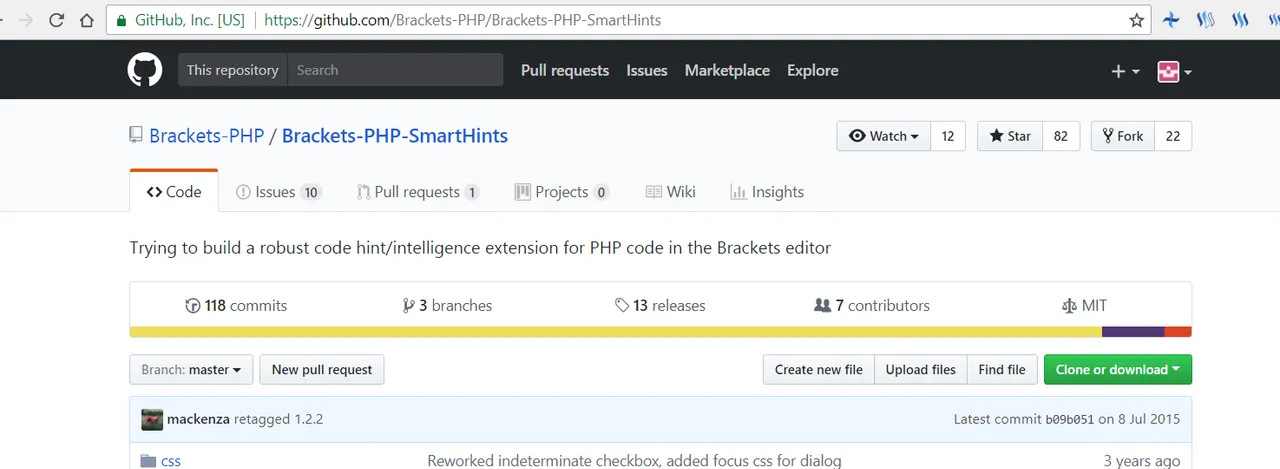Image resolution: width=1280 pixels, height=469 pixels.
Task: Star the repository
Action: click(x=1010, y=136)
